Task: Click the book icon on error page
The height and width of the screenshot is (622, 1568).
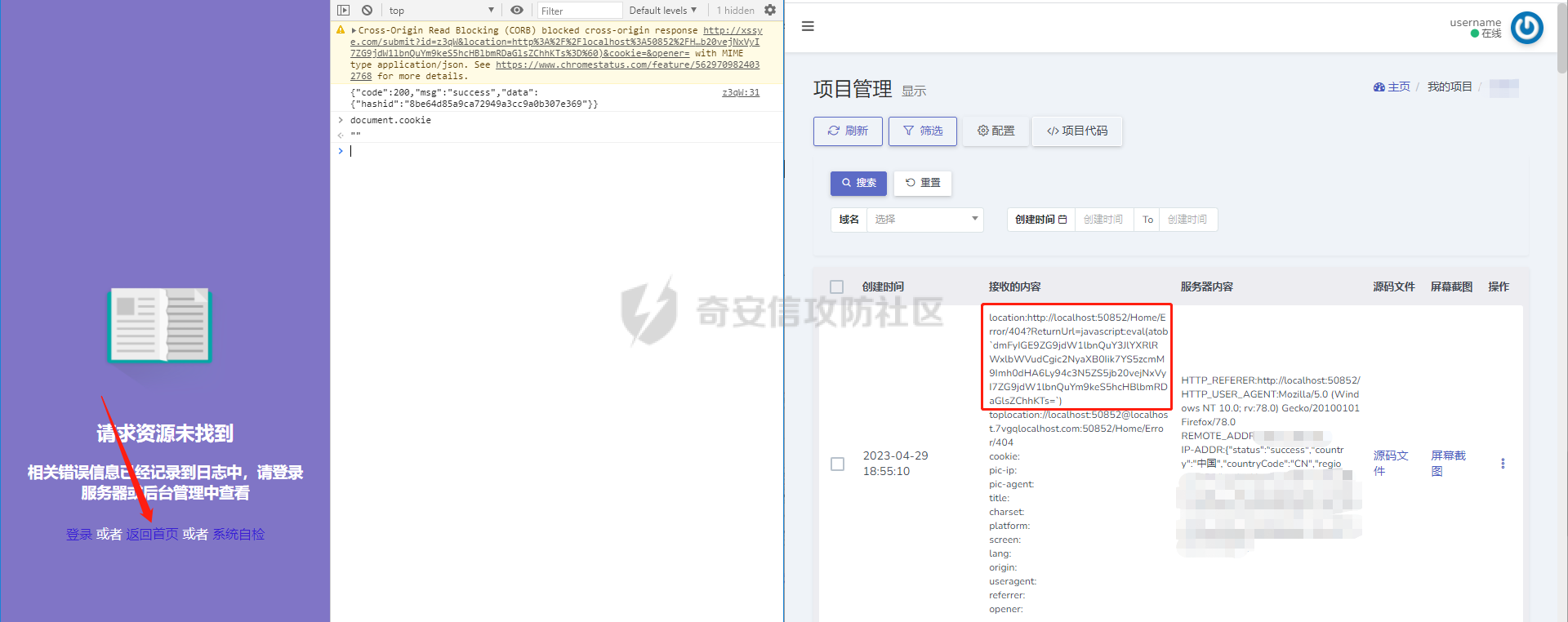Action: pyautogui.click(x=159, y=326)
